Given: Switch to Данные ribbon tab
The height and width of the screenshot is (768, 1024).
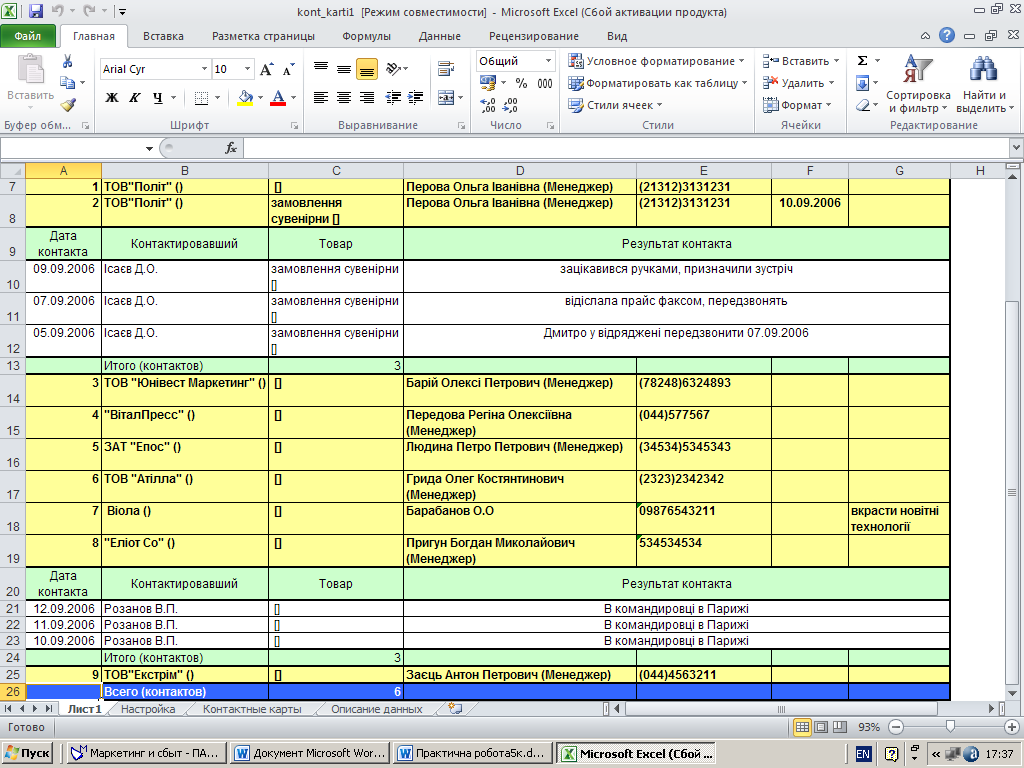Looking at the screenshot, I should coord(440,36).
